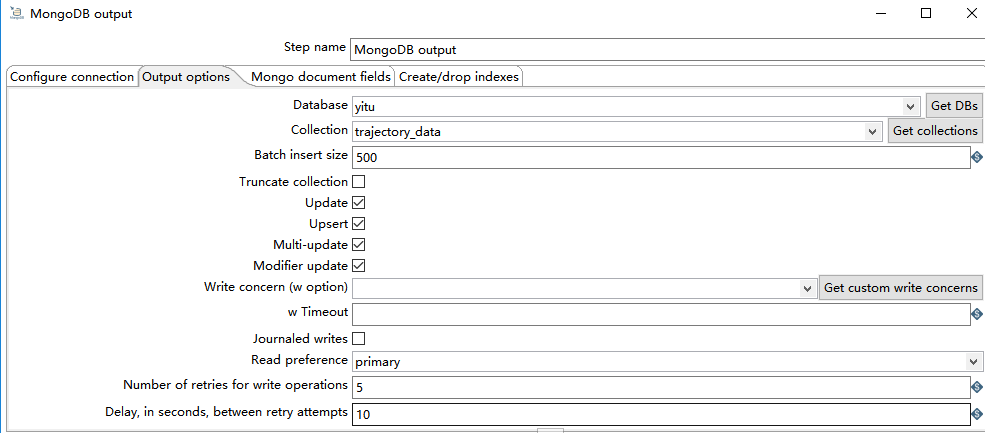This screenshot has height=433, width=985.
Task: Click the Step name input field
Action: click(x=667, y=50)
